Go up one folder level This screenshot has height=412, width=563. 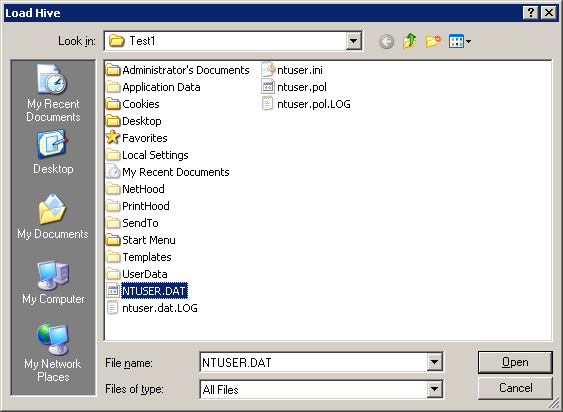tap(410, 41)
